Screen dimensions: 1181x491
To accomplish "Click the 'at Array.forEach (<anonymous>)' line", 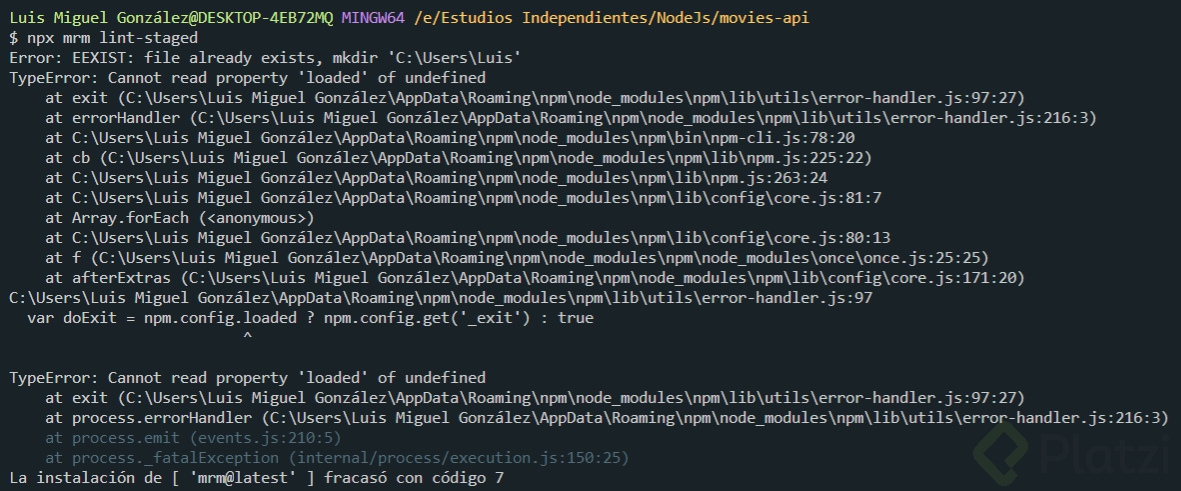I will click(x=179, y=218).
